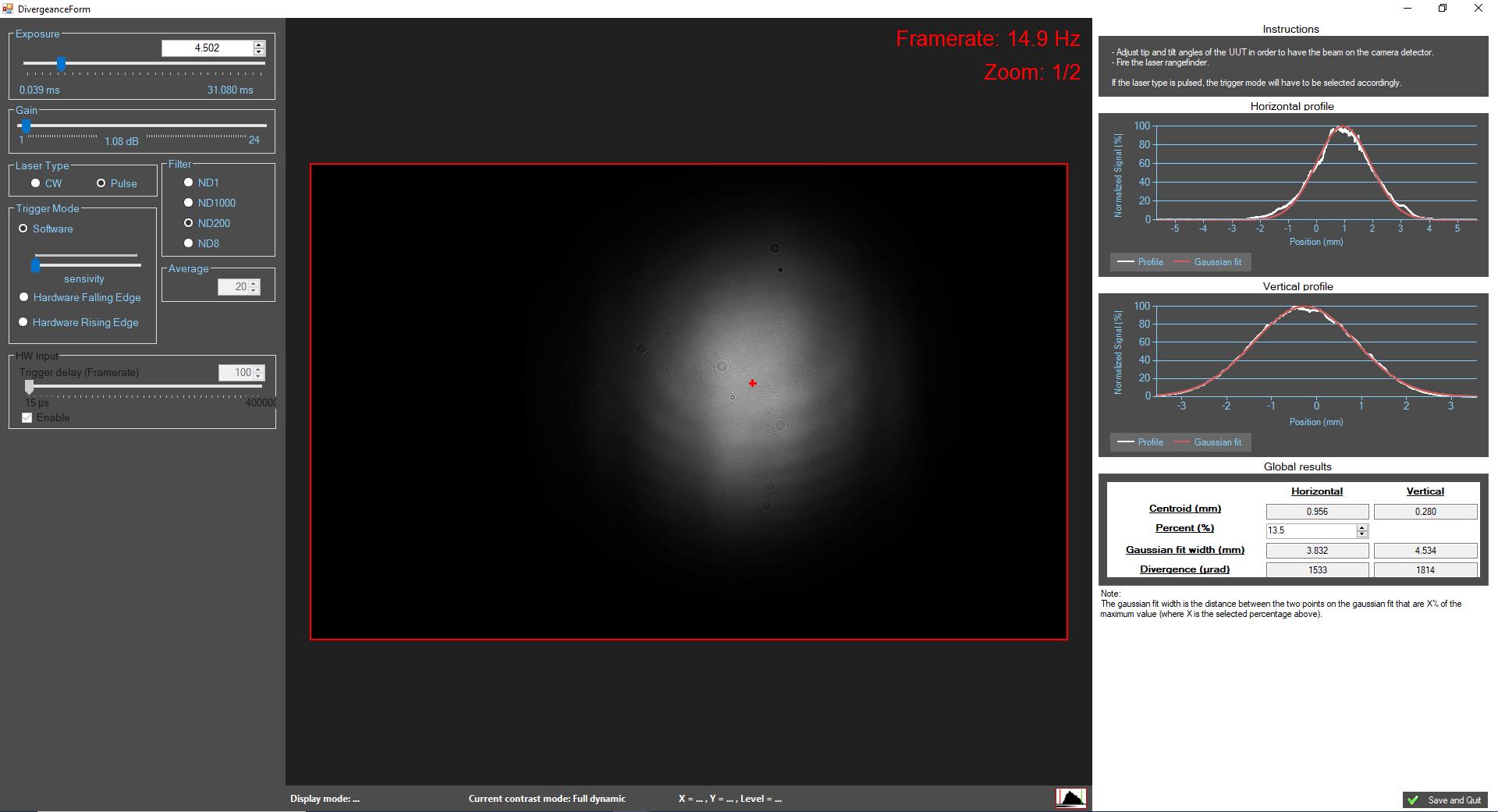This screenshot has width=1498, height=812.
Task: Select the CW laser type option
Action: pos(36,183)
